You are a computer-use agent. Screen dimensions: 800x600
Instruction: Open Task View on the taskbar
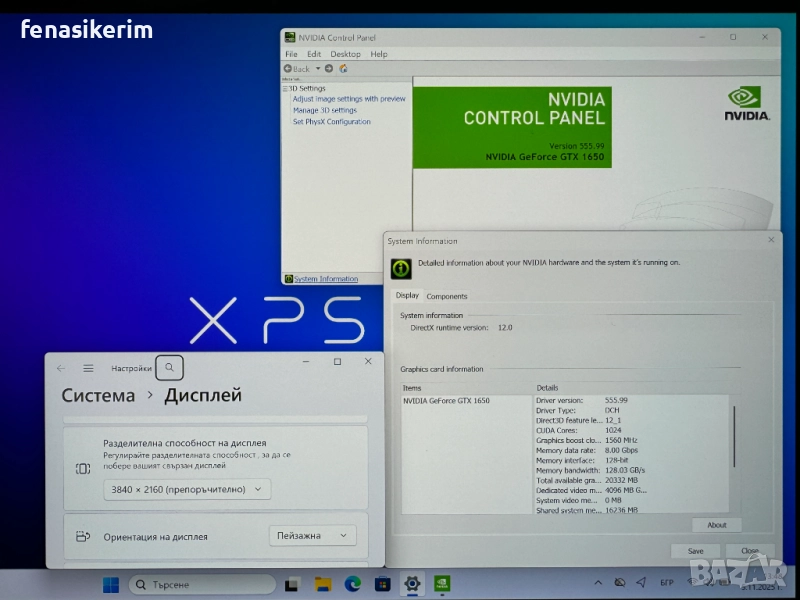point(292,584)
